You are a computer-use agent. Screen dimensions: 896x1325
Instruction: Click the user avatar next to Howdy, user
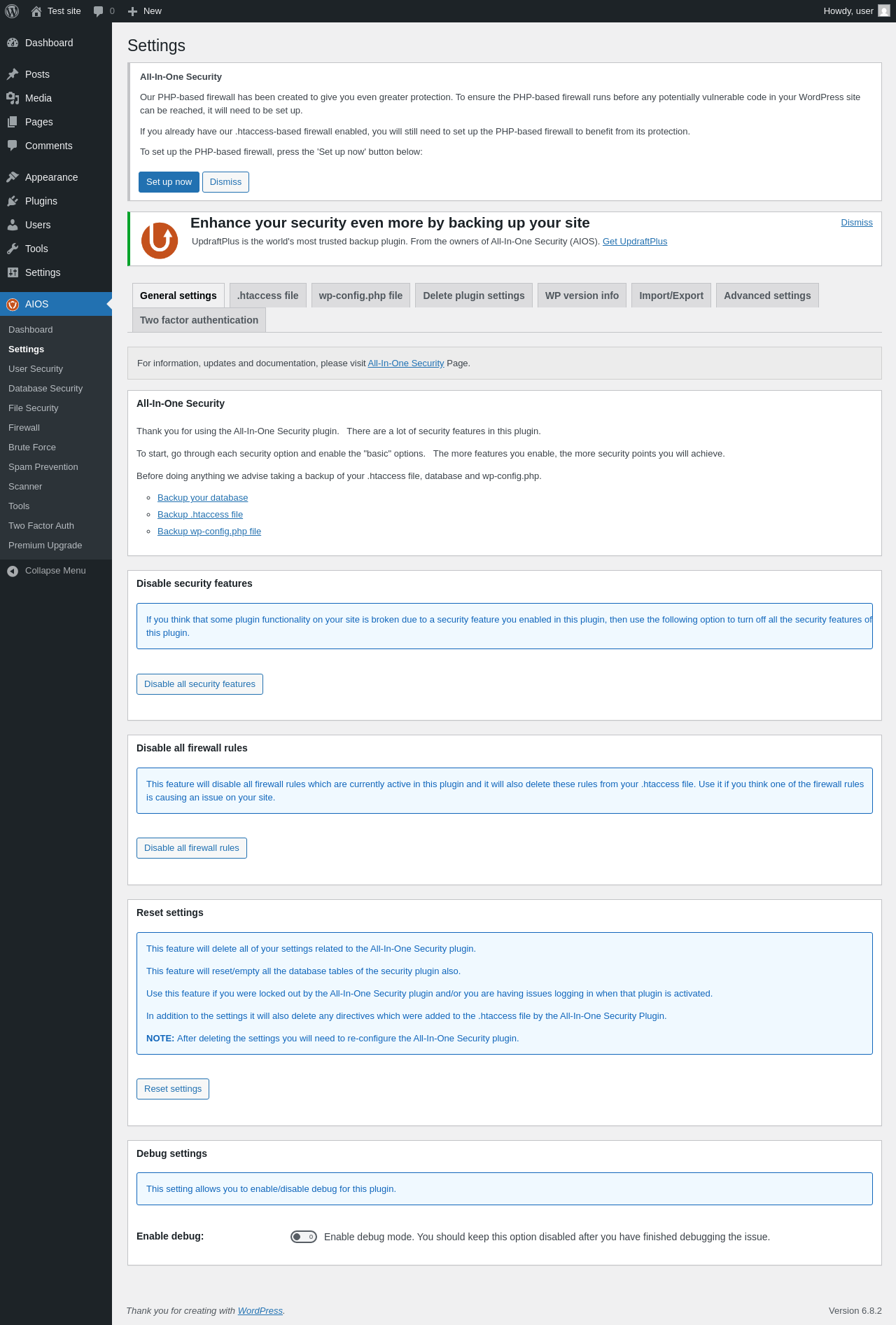[884, 11]
